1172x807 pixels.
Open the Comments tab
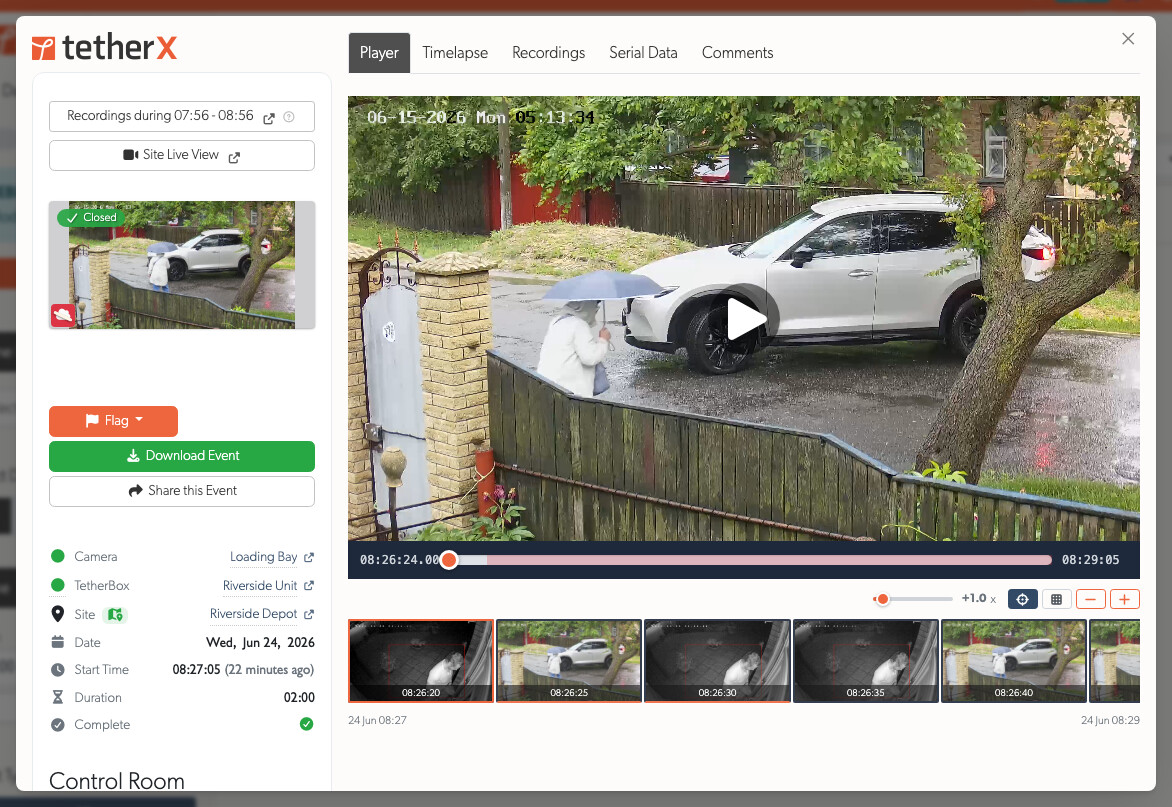click(738, 53)
